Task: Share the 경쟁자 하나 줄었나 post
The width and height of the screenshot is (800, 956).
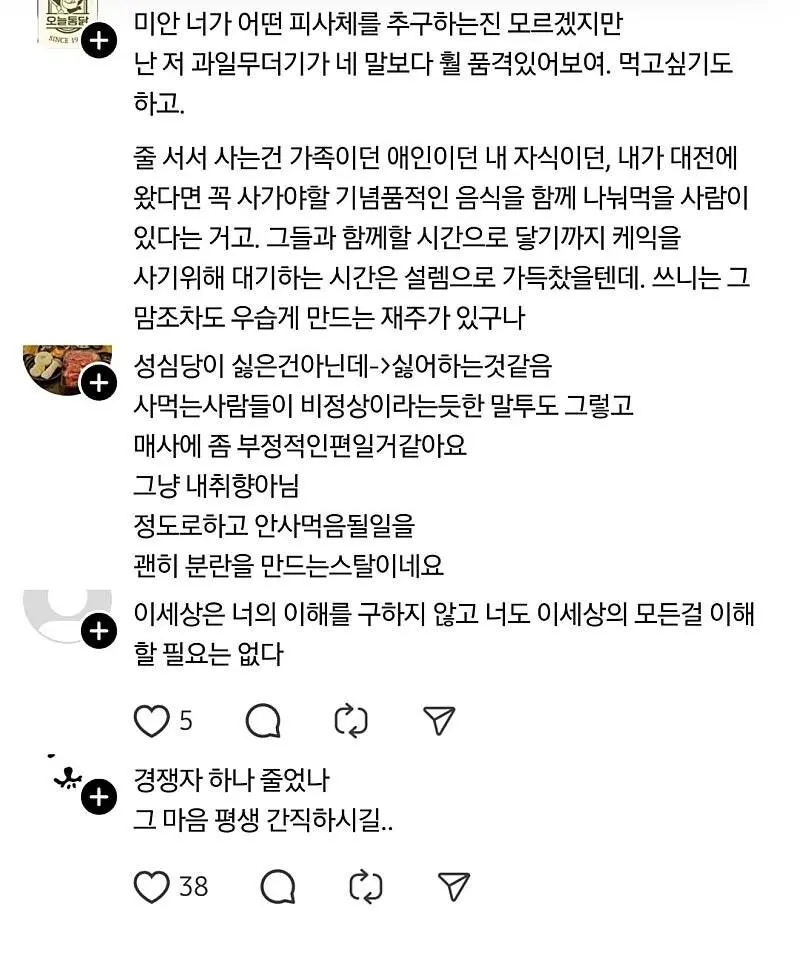Action: coord(454,886)
